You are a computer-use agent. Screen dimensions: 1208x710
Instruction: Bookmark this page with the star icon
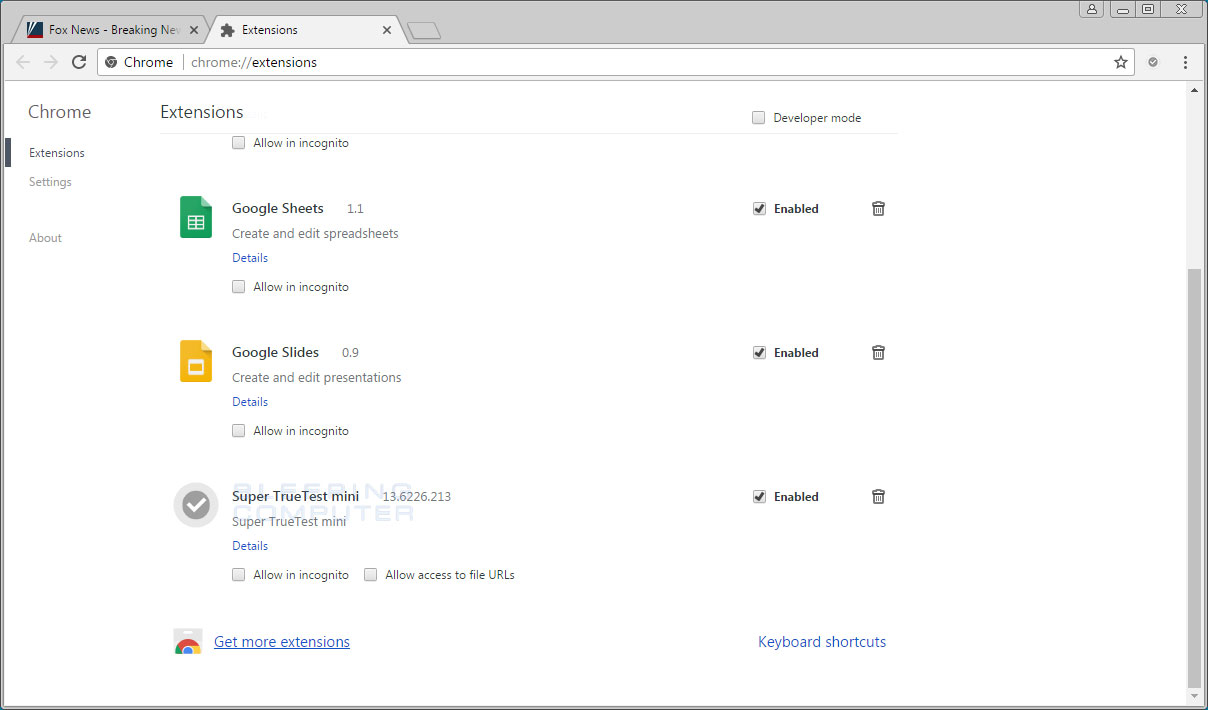[x=1120, y=61]
